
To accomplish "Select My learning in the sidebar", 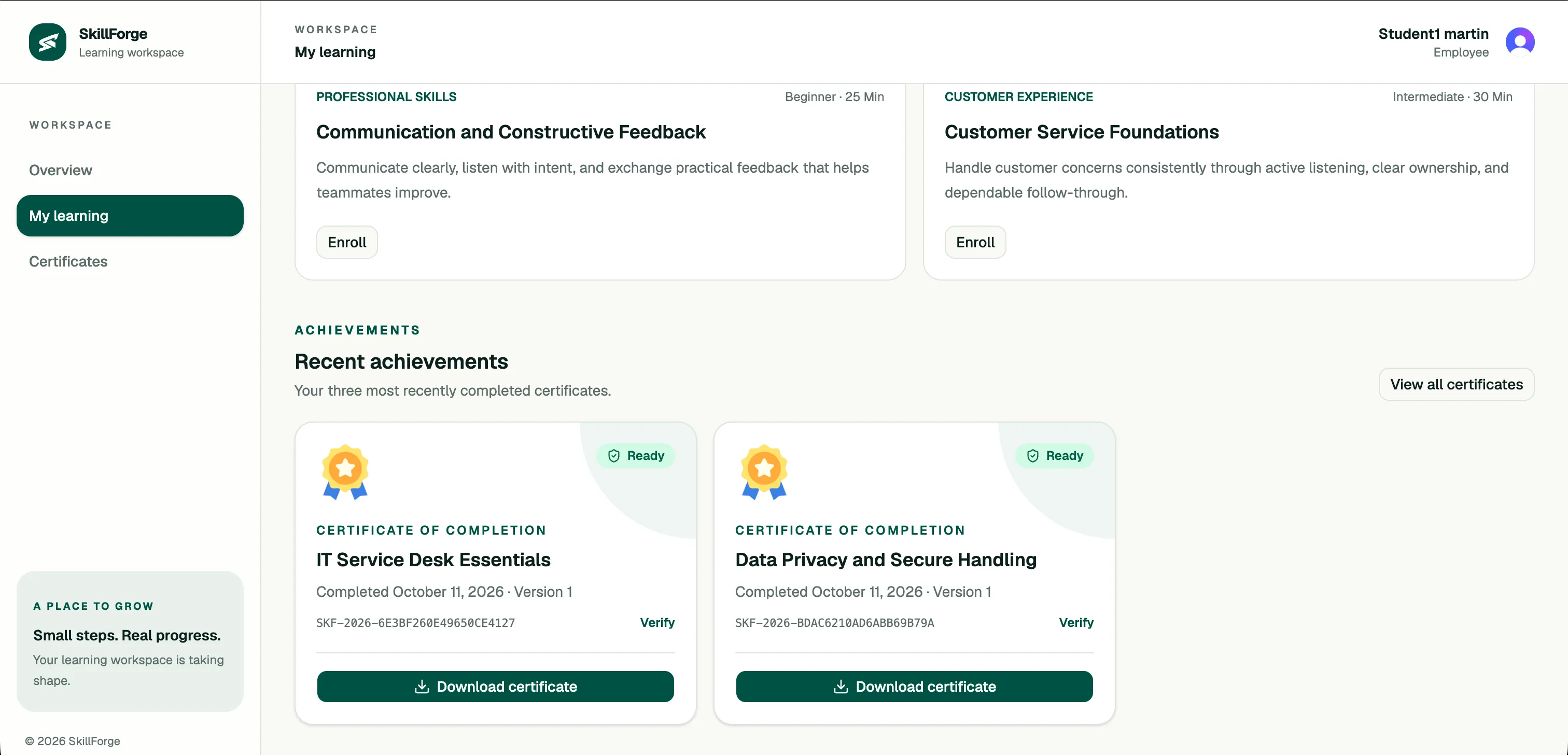I will click(x=130, y=216).
